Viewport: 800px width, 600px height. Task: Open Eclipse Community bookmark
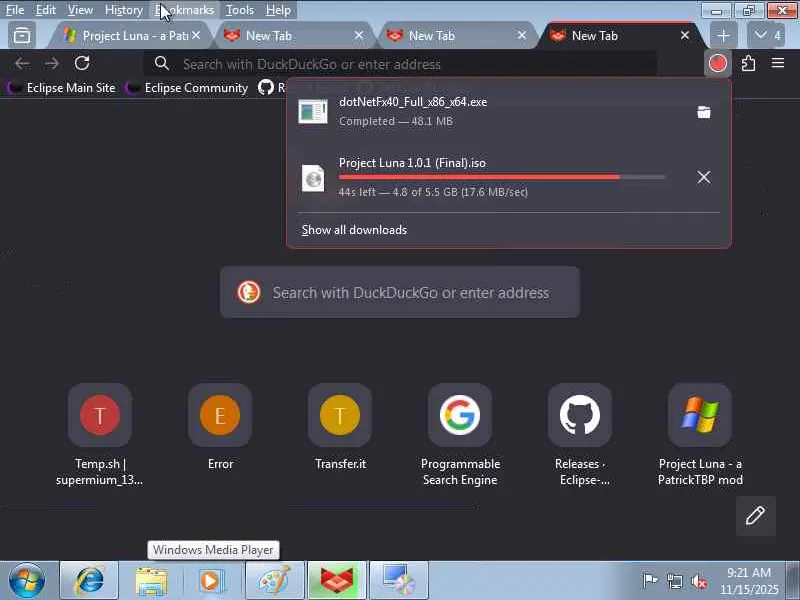click(187, 88)
